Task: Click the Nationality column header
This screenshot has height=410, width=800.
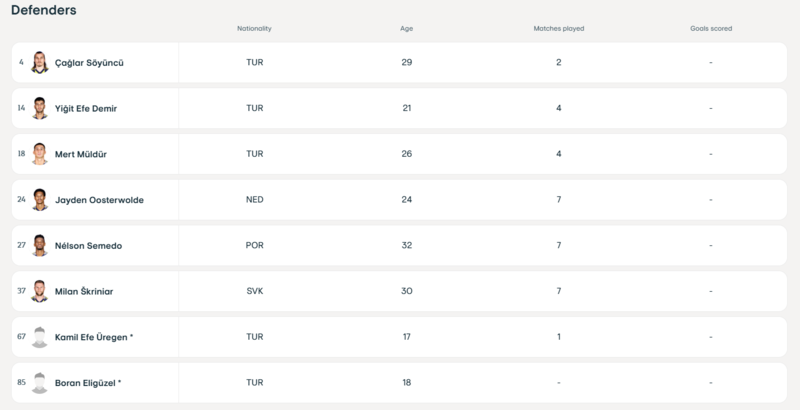Action: click(254, 28)
